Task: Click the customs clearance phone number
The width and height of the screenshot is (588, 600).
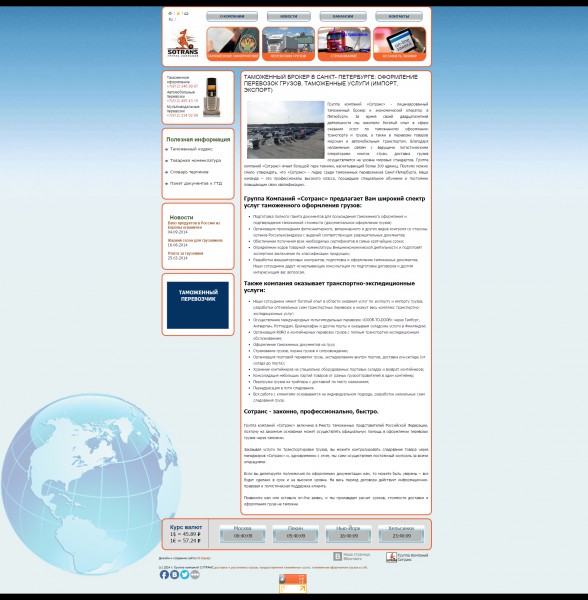Action: click(x=182, y=86)
